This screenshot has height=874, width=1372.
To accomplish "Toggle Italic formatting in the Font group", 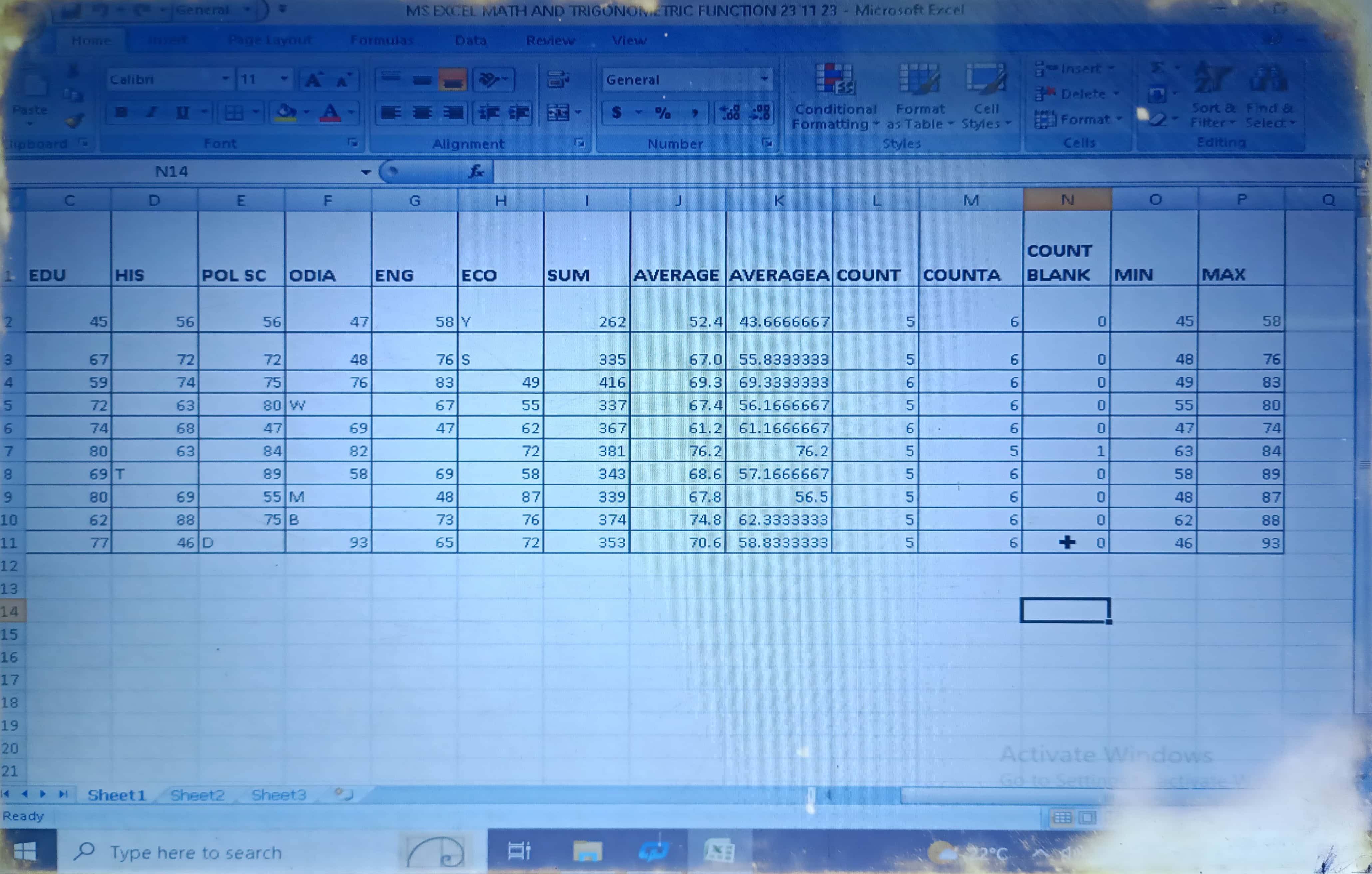I will coord(152,112).
